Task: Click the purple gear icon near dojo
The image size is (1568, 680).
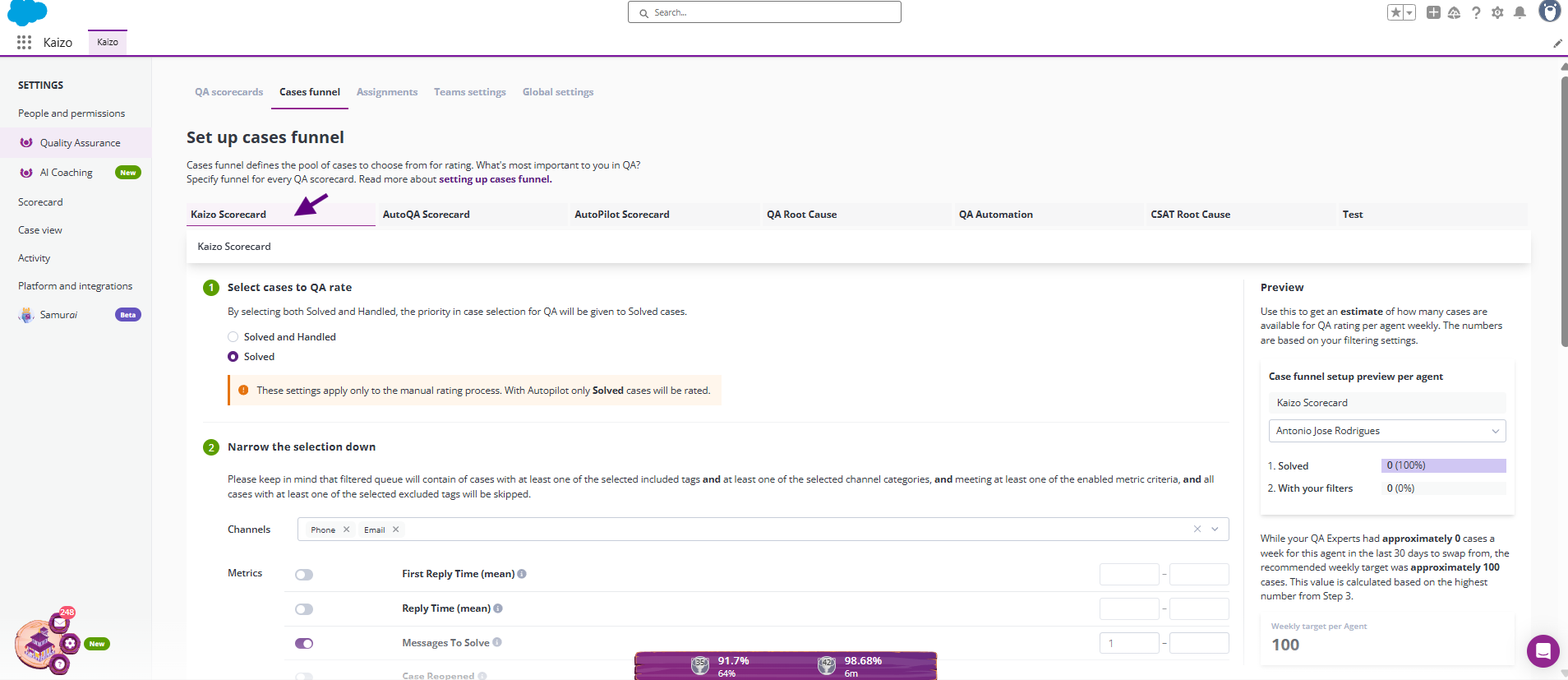Action: click(71, 643)
